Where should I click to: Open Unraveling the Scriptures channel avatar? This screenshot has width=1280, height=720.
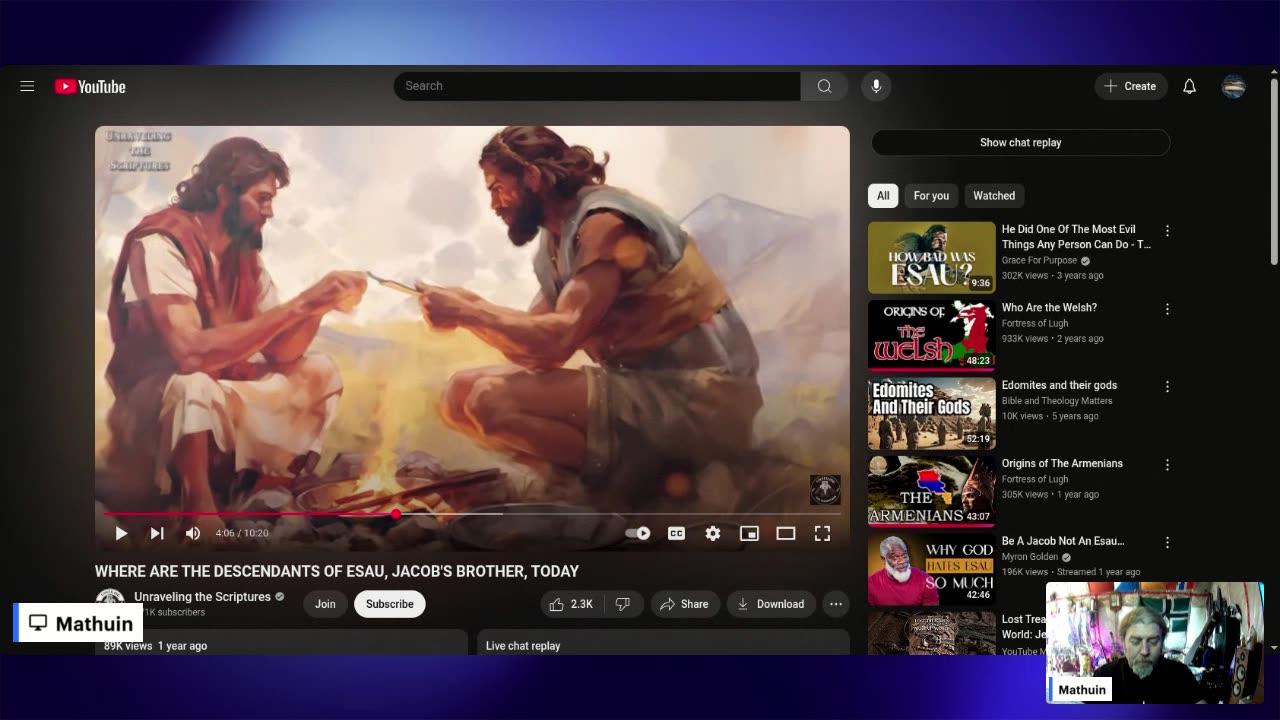click(x=109, y=603)
